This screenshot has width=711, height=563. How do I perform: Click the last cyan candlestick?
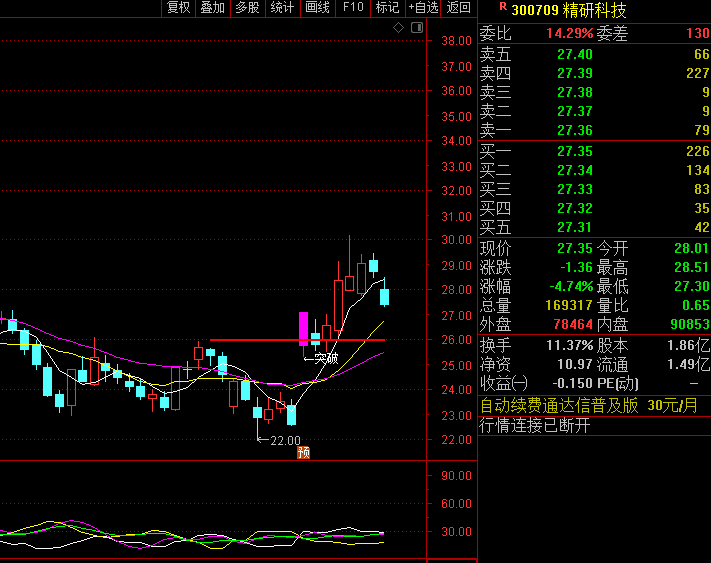point(385,297)
